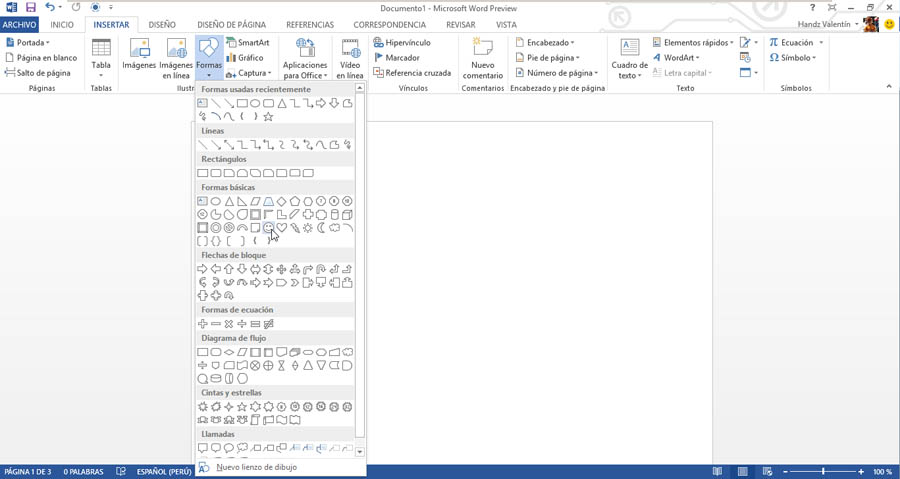This screenshot has width=900, height=479.
Task: Open the ARCHIVO menu tab
Action: [x=20, y=25]
